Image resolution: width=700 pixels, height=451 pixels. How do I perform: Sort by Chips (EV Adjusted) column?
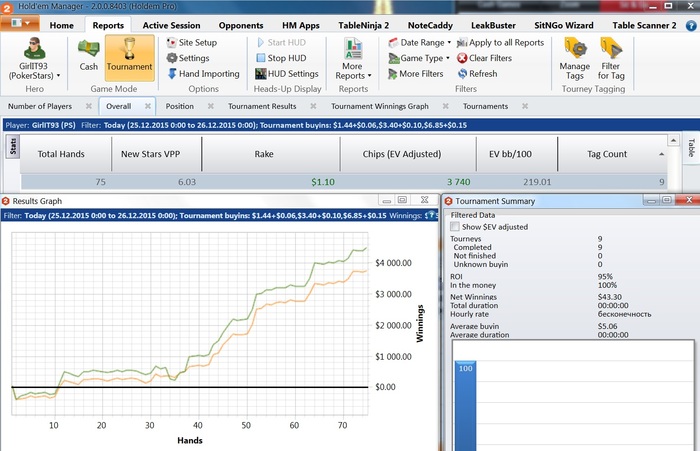[x=408, y=154]
